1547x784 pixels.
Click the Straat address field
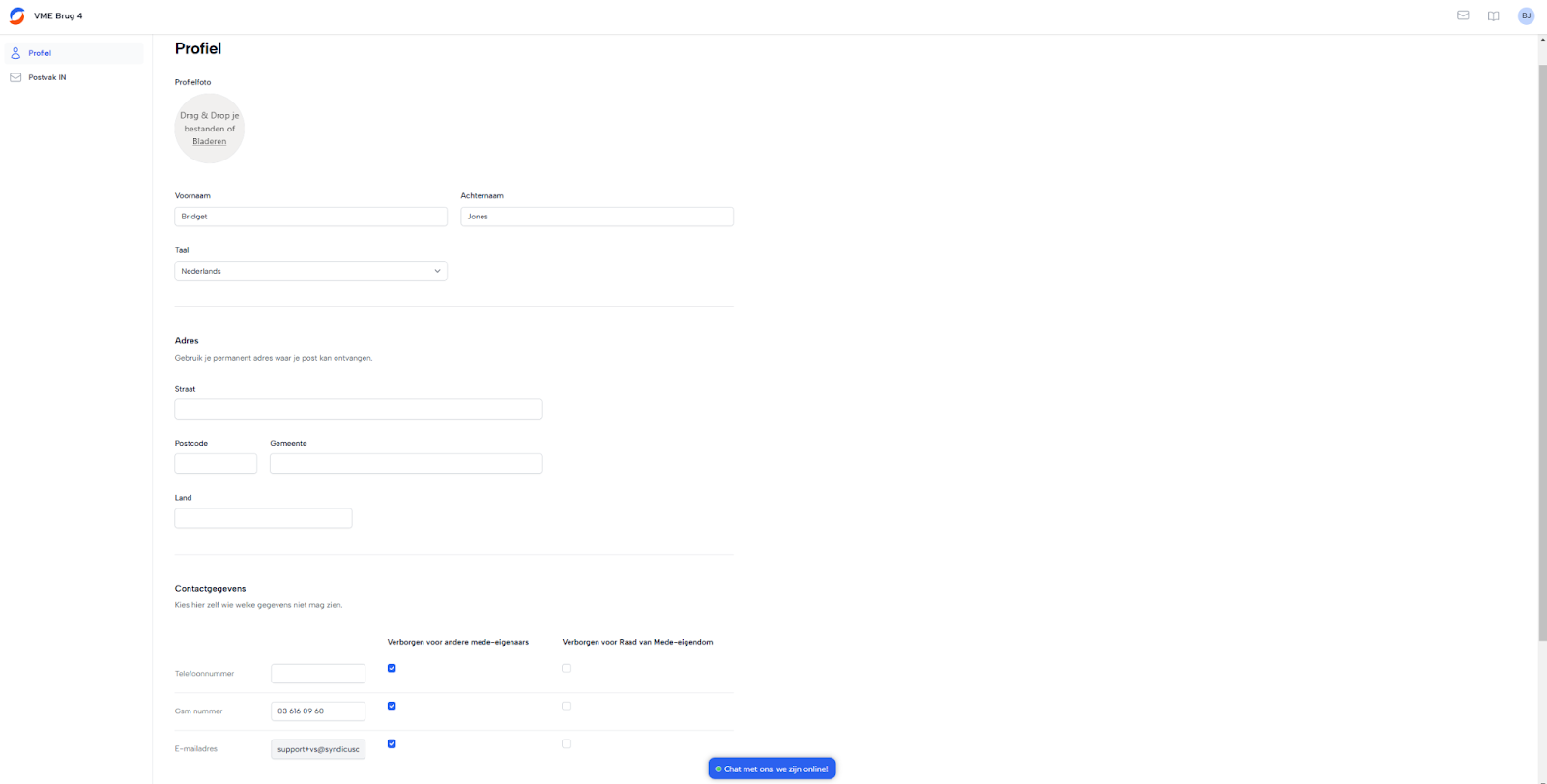tap(358, 409)
